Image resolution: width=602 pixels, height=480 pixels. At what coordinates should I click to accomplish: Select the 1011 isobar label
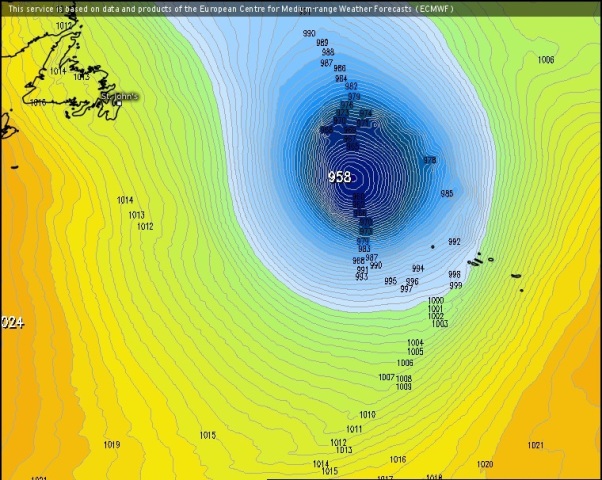(x=354, y=429)
